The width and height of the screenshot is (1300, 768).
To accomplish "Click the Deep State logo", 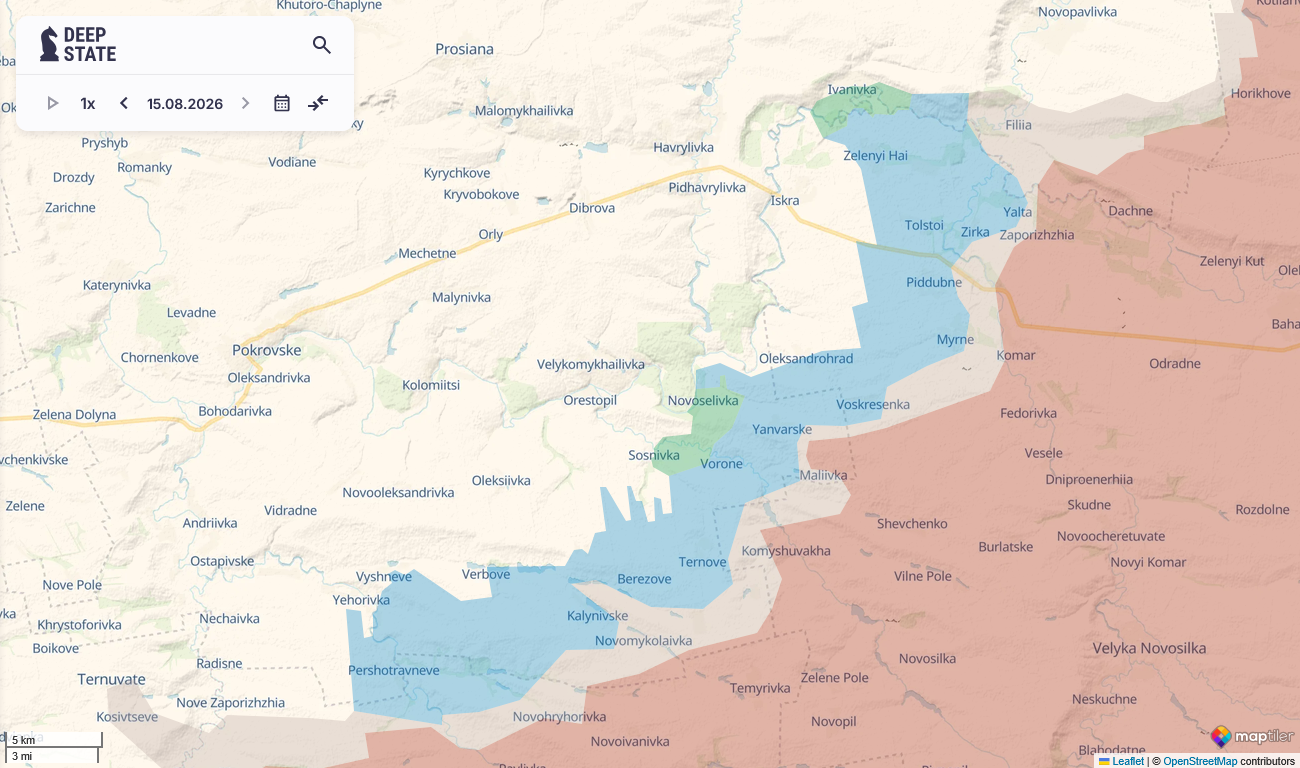I will (78, 45).
